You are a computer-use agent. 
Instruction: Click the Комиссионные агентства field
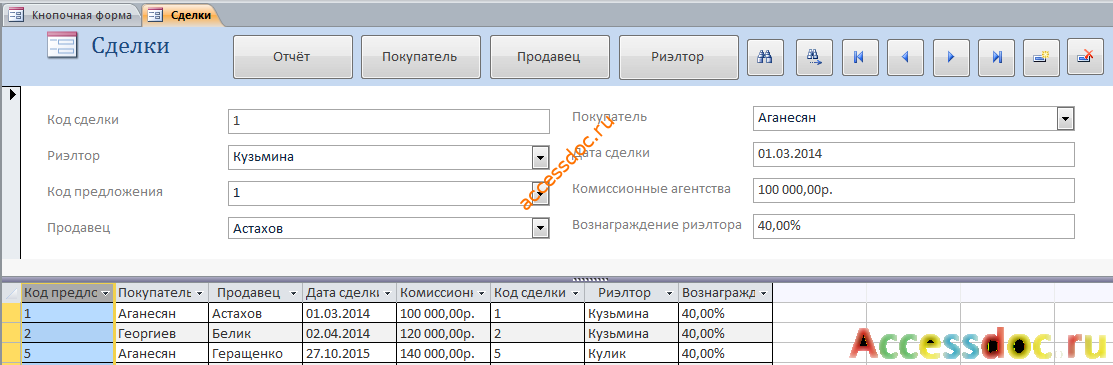(x=914, y=190)
